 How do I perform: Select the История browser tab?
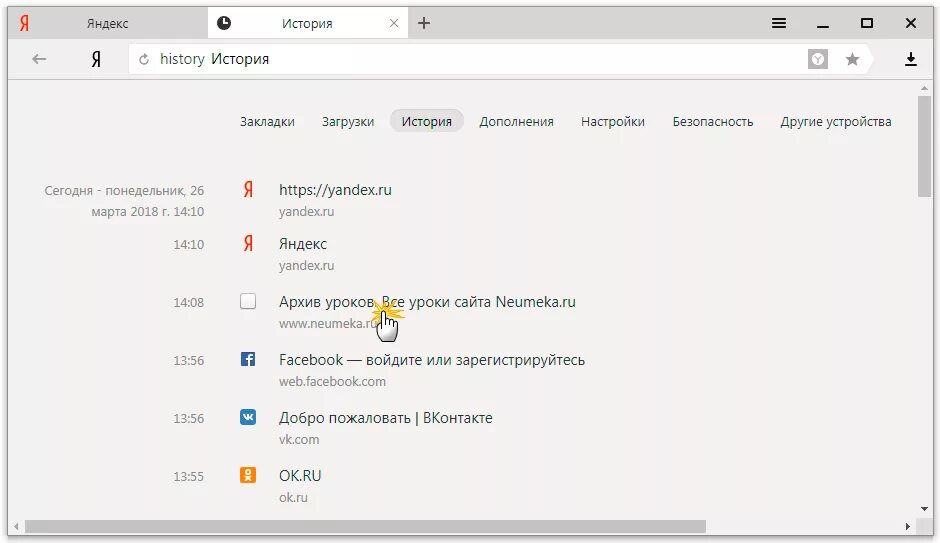(x=307, y=23)
